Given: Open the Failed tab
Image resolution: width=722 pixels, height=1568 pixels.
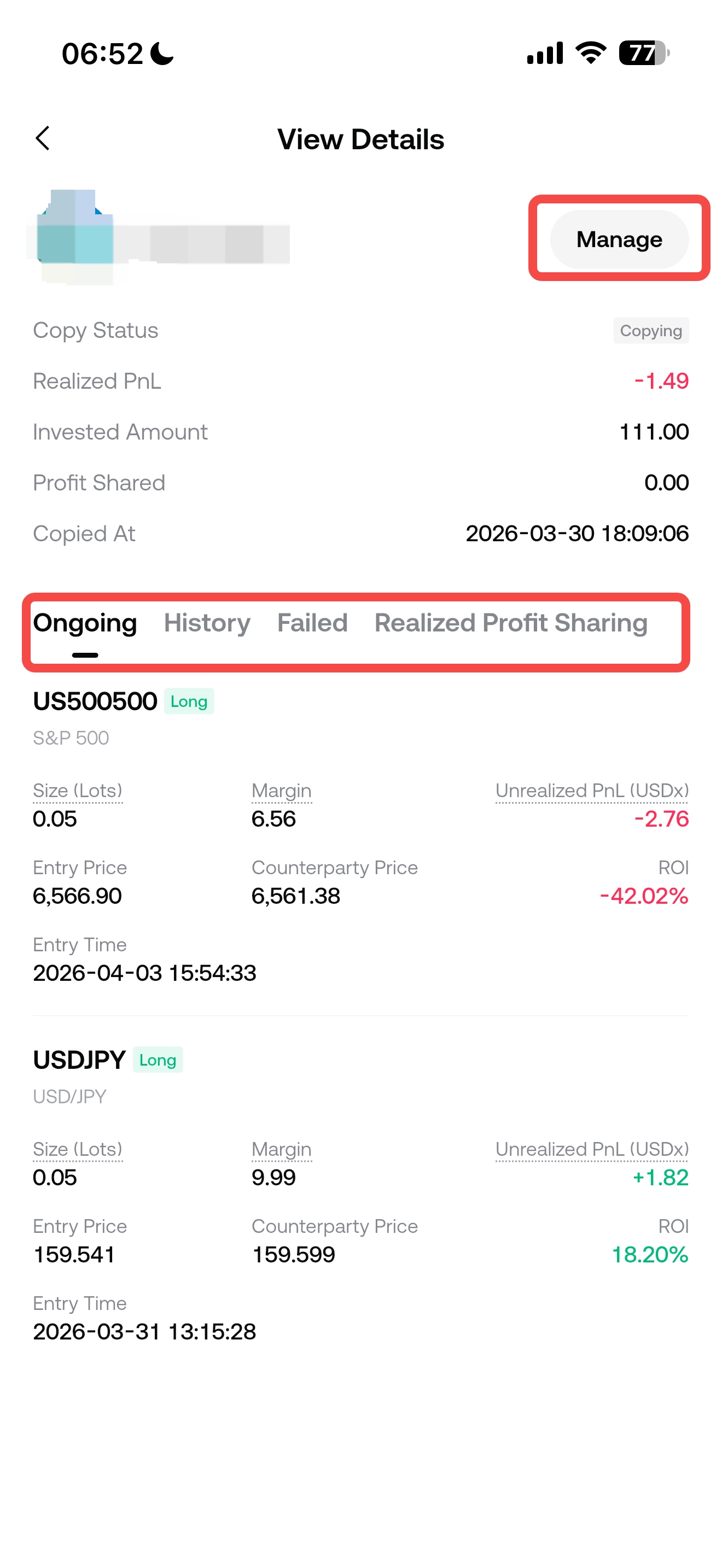Looking at the screenshot, I should pos(312,623).
